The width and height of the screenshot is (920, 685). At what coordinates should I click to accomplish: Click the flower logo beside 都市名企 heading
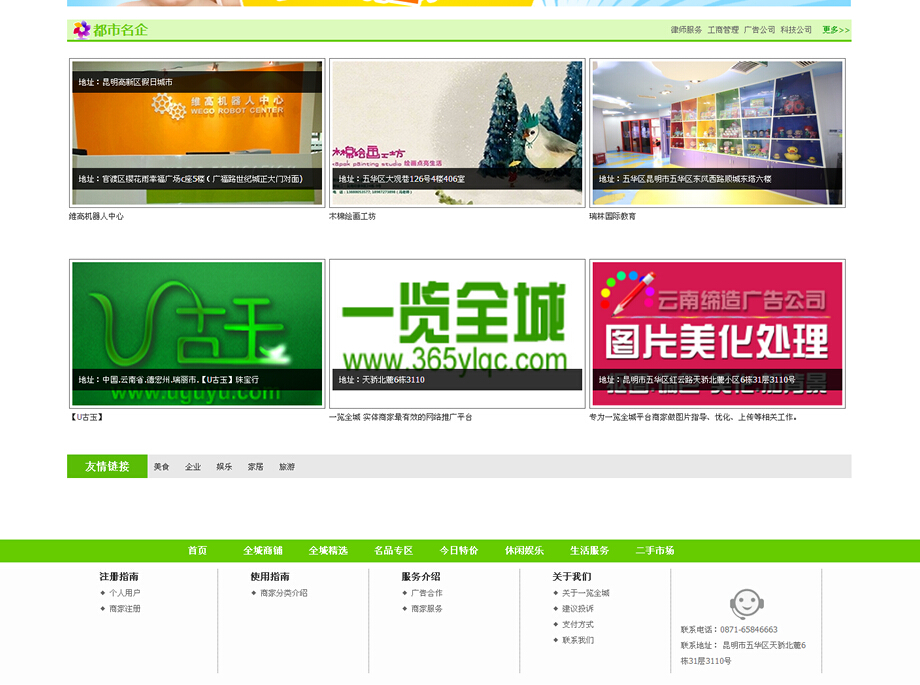pos(83,31)
